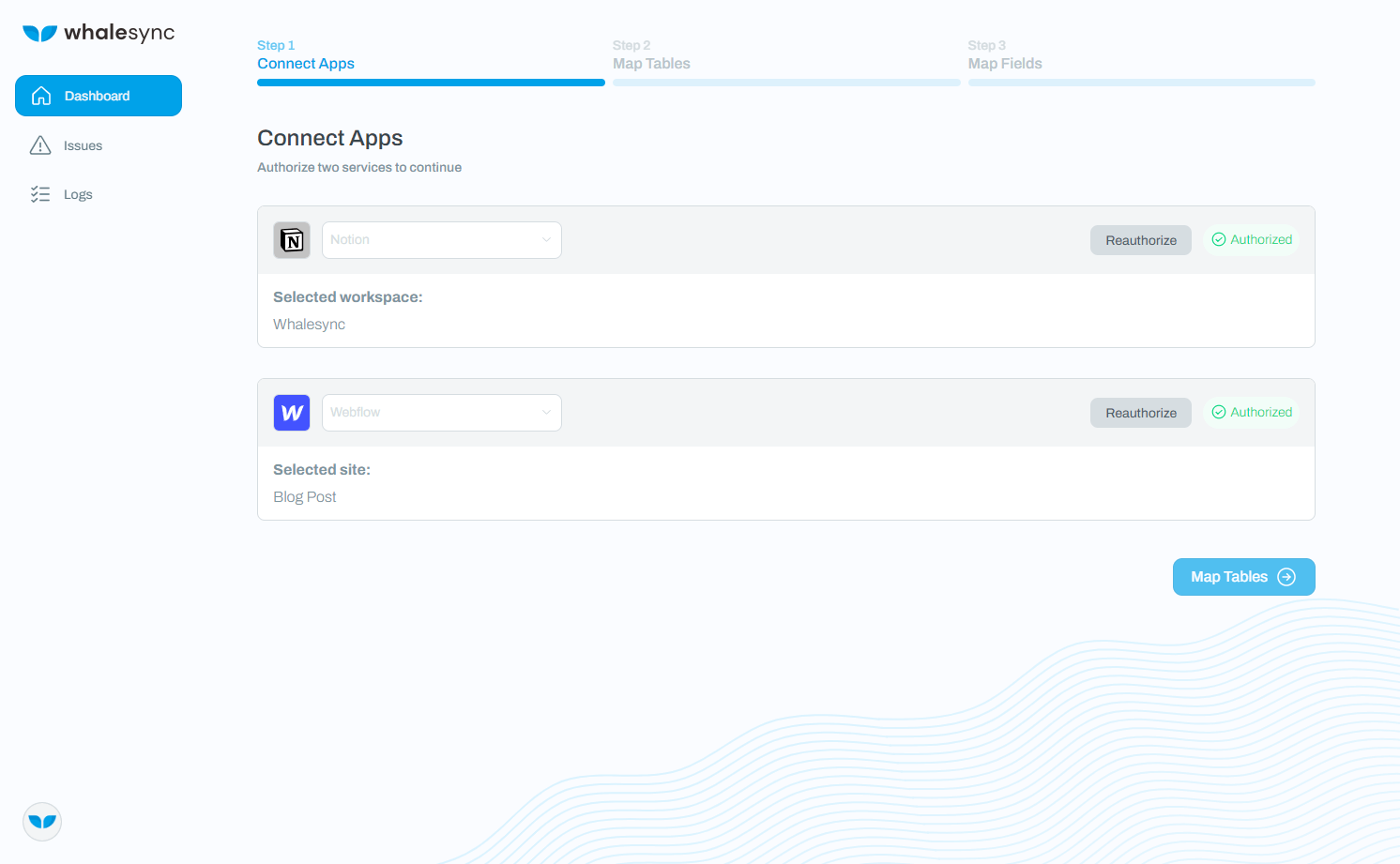Viewport: 1400px width, 864px height.
Task: Open the Webflow app dropdown
Action: pyautogui.click(x=442, y=413)
